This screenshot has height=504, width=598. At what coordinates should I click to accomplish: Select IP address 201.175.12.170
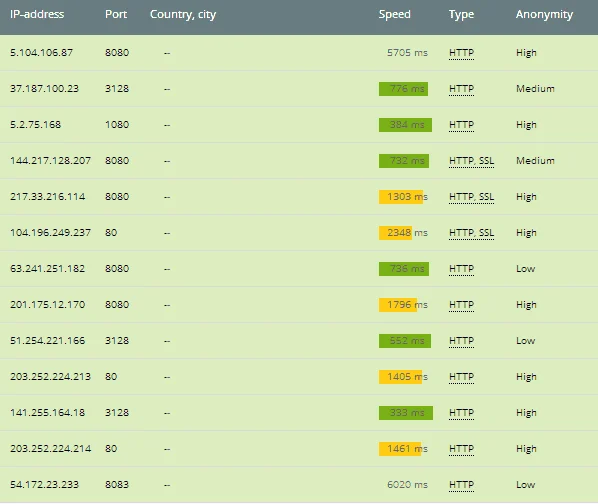pos(48,305)
